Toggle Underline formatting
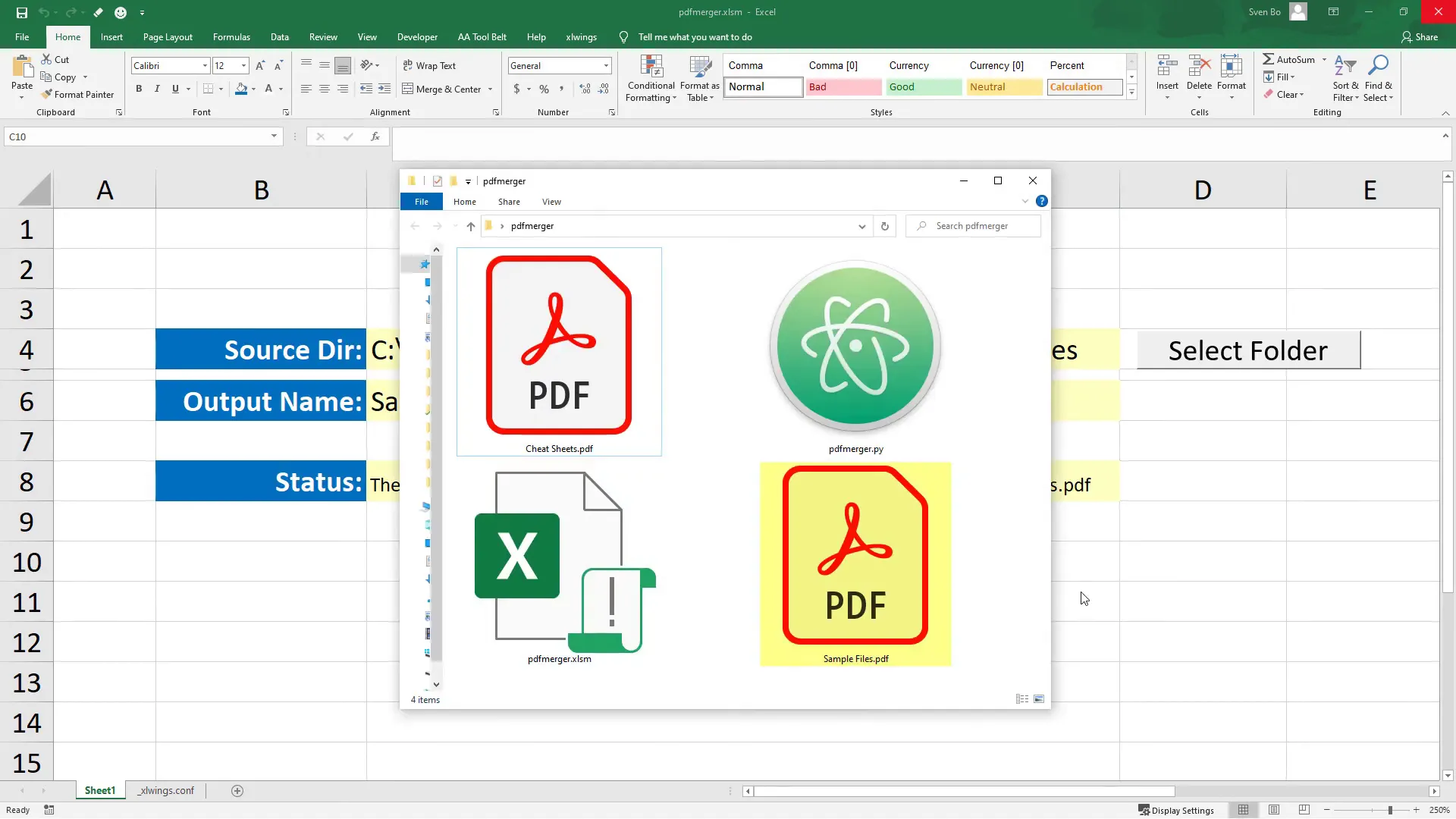This screenshot has width=1456, height=819. coord(174,89)
